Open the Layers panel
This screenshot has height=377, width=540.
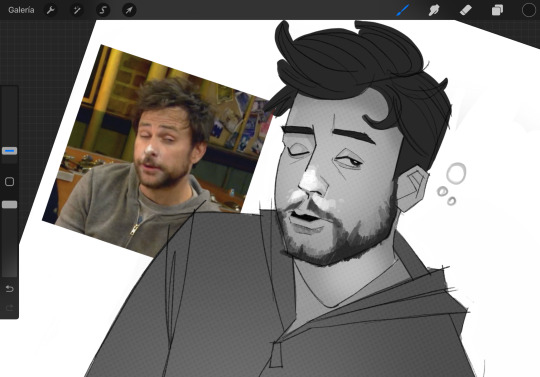(x=497, y=10)
